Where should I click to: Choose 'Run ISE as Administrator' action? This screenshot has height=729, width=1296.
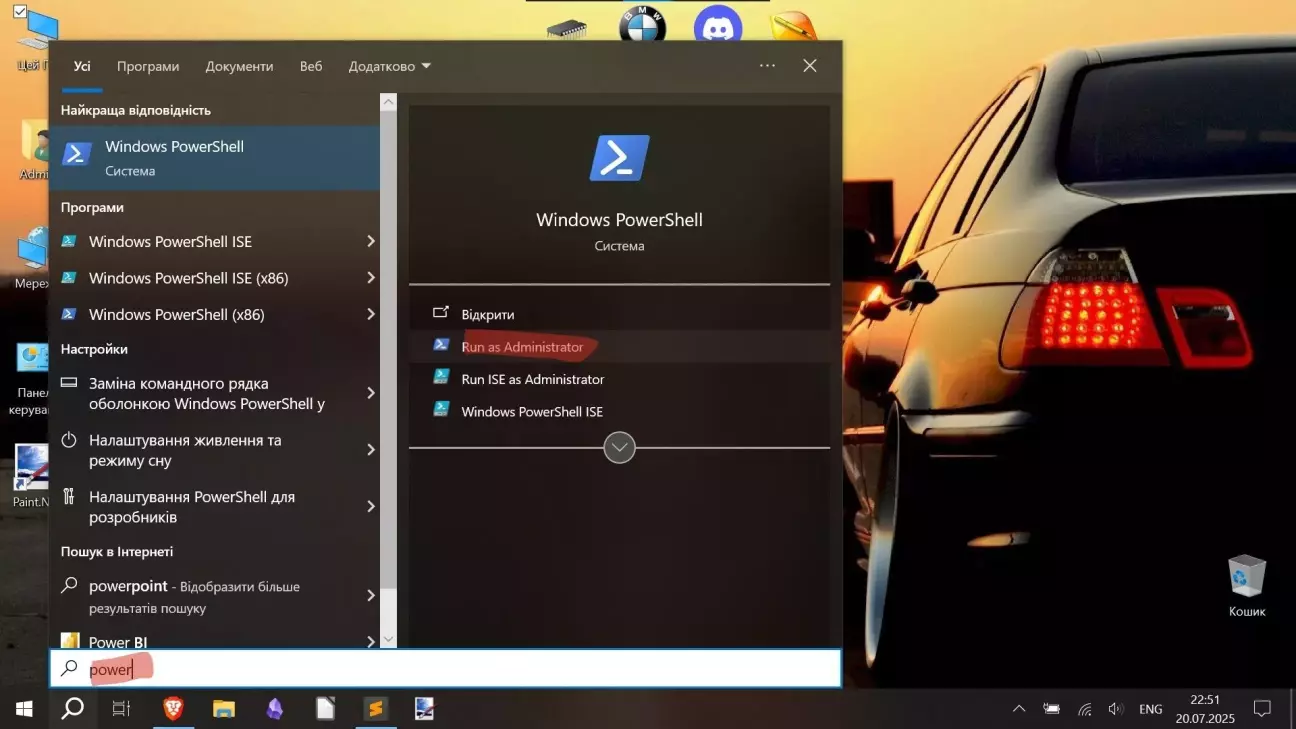(619, 379)
